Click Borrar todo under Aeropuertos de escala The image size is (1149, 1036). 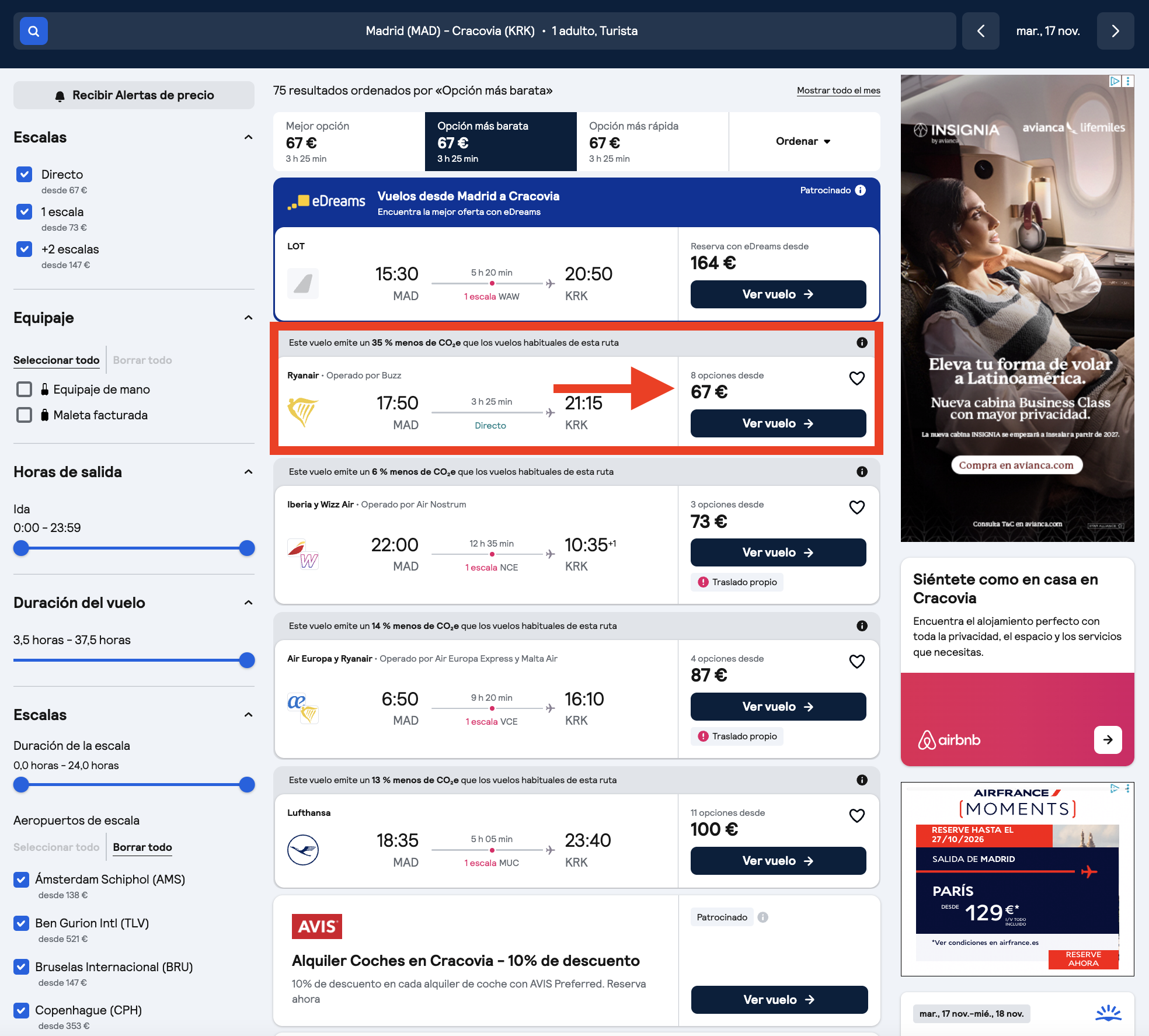pos(142,847)
